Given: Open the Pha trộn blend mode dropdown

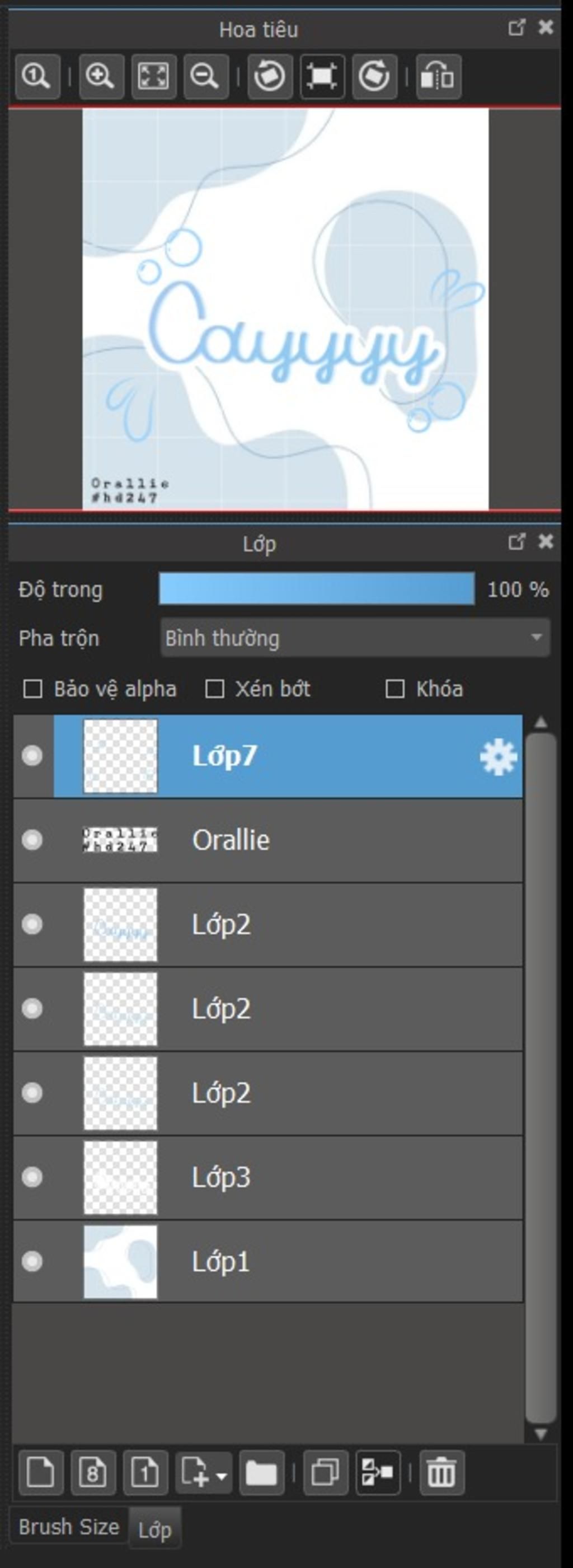Looking at the screenshot, I should coord(355,638).
